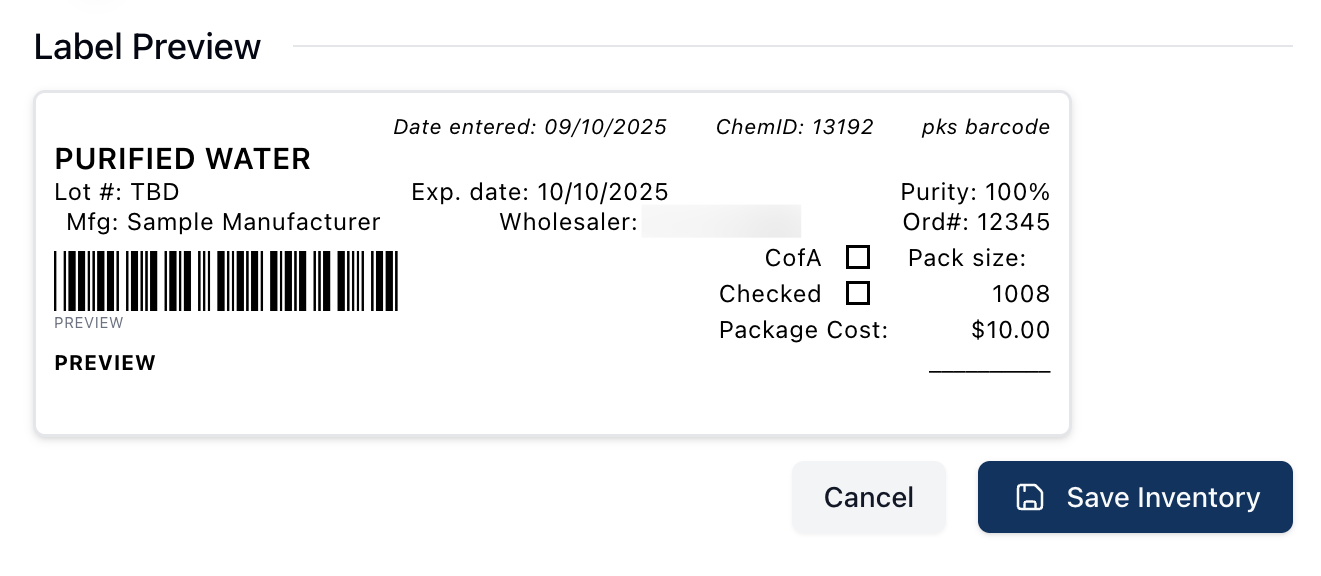Screen dimensions: 1321x576
Task: Select the ChemID 13192 text
Action: point(795,127)
